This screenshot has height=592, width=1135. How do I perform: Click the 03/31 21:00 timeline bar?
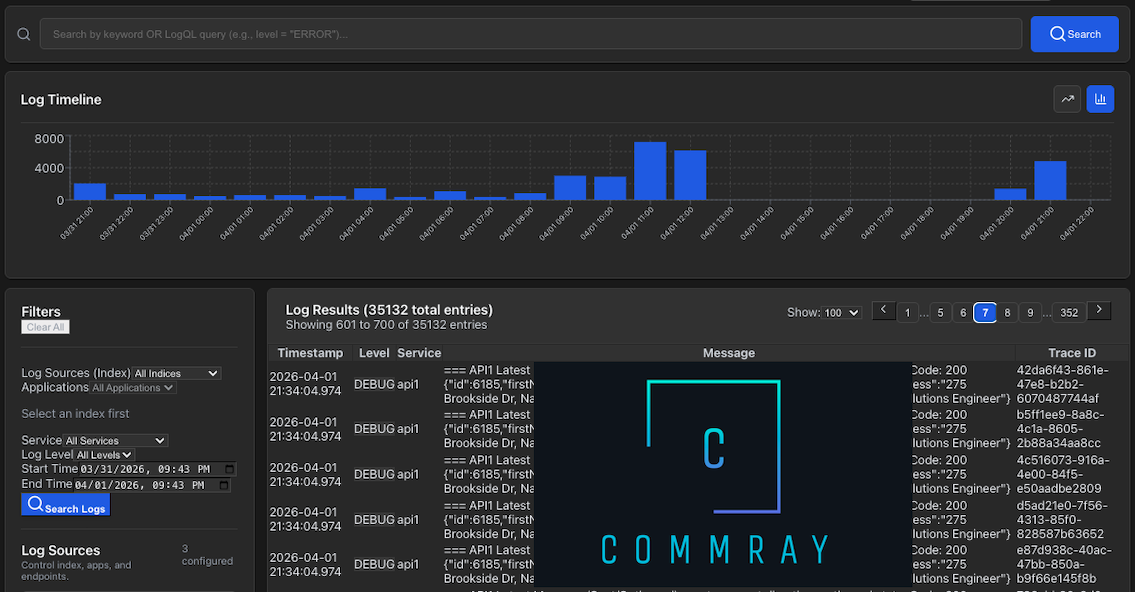[x=90, y=192]
